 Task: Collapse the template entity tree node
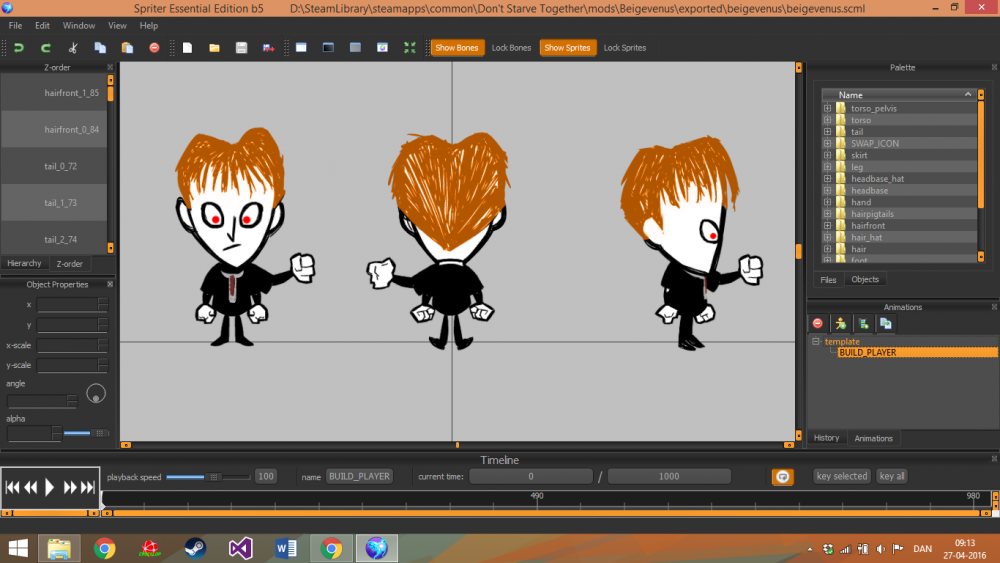click(816, 342)
